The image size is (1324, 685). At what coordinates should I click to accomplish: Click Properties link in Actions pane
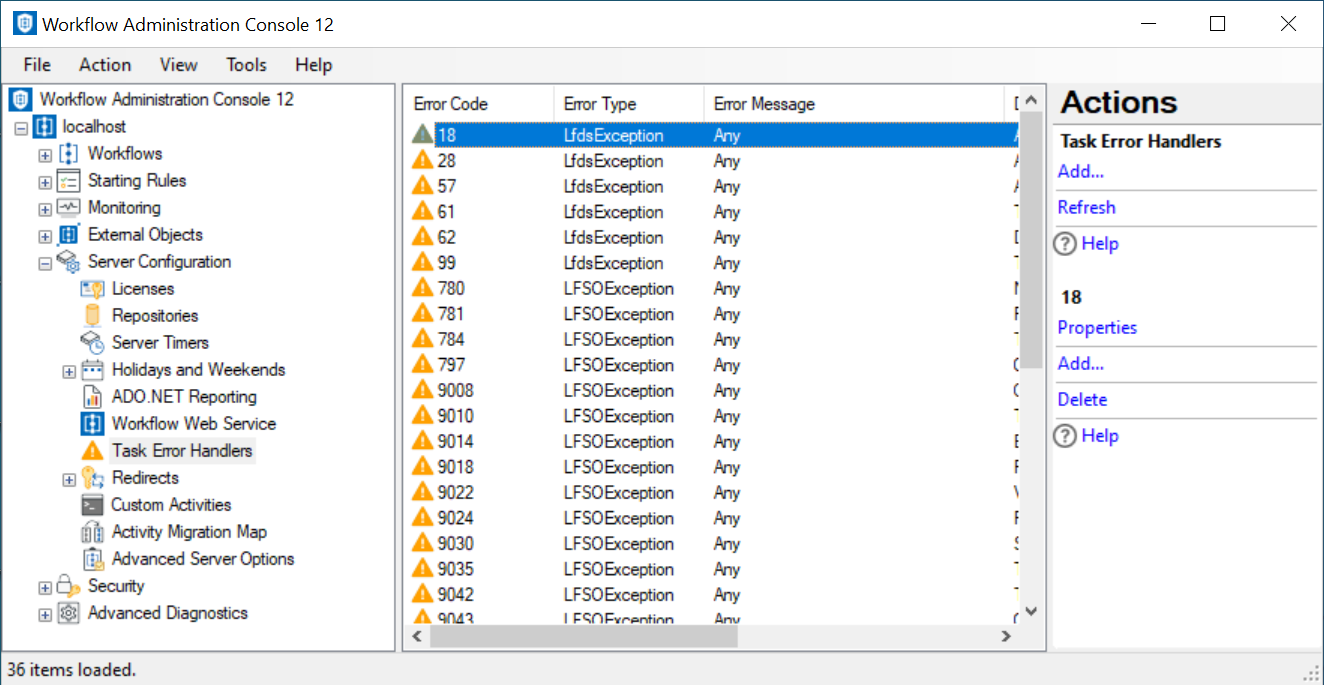click(1097, 327)
